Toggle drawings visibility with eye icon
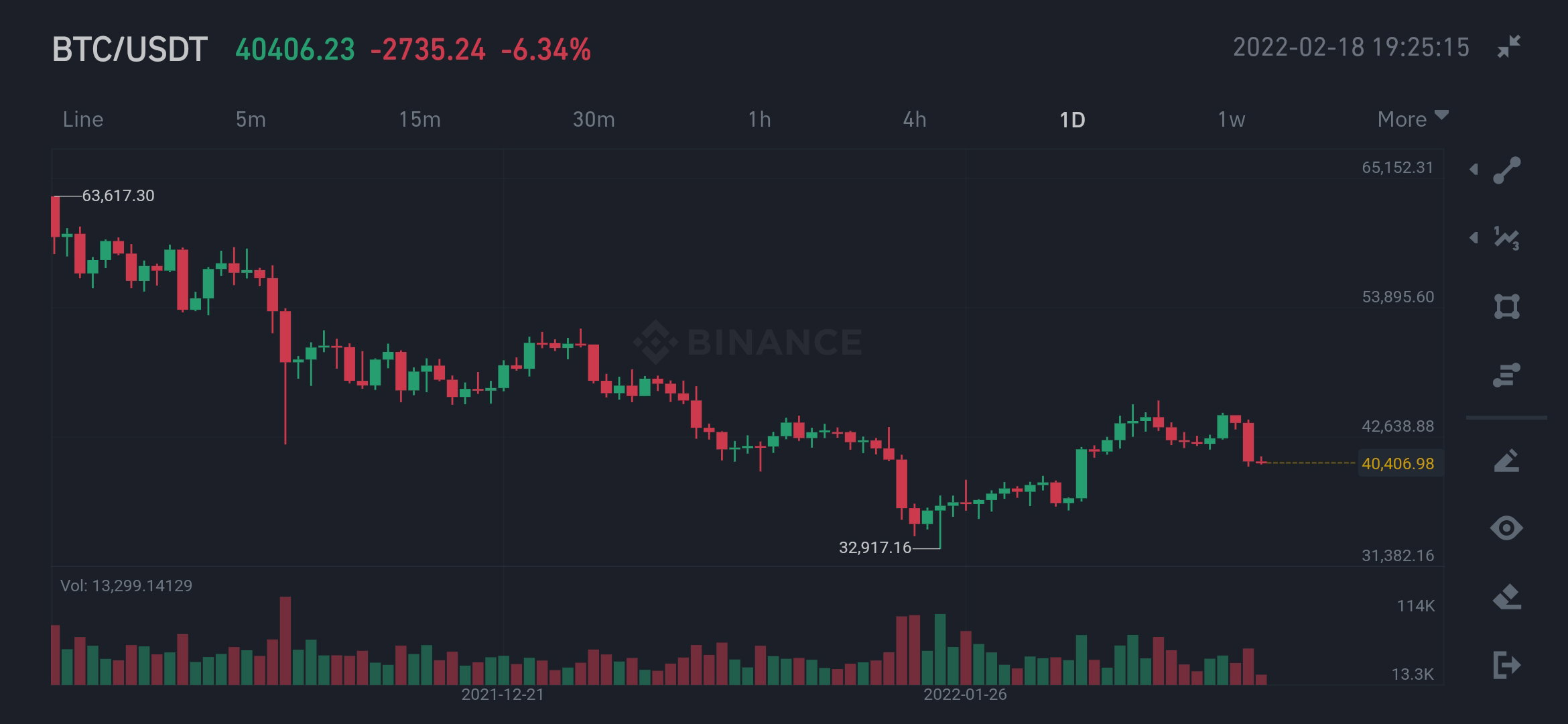Viewport: 1568px width, 724px height. (1506, 528)
